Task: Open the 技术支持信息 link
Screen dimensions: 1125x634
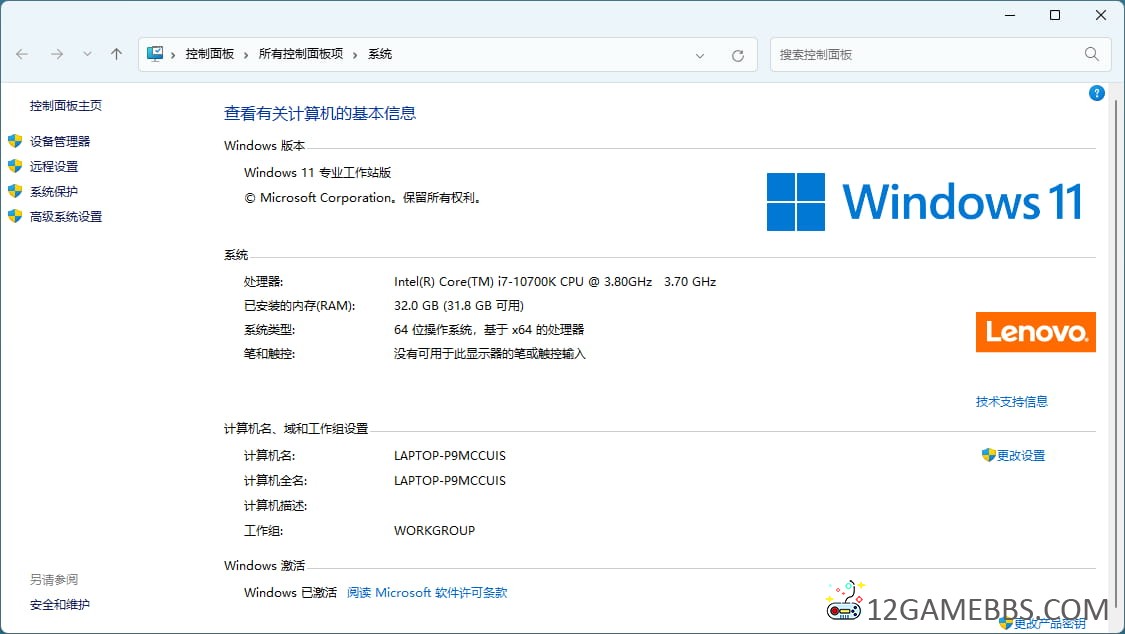Action: click(x=1011, y=402)
